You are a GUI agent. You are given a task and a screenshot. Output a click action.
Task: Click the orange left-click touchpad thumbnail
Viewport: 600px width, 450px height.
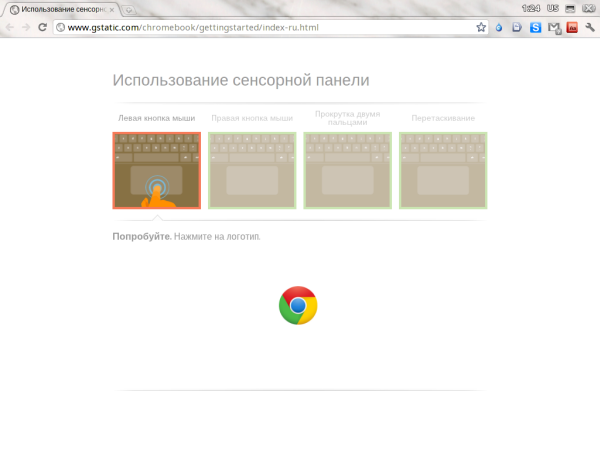tap(157, 171)
